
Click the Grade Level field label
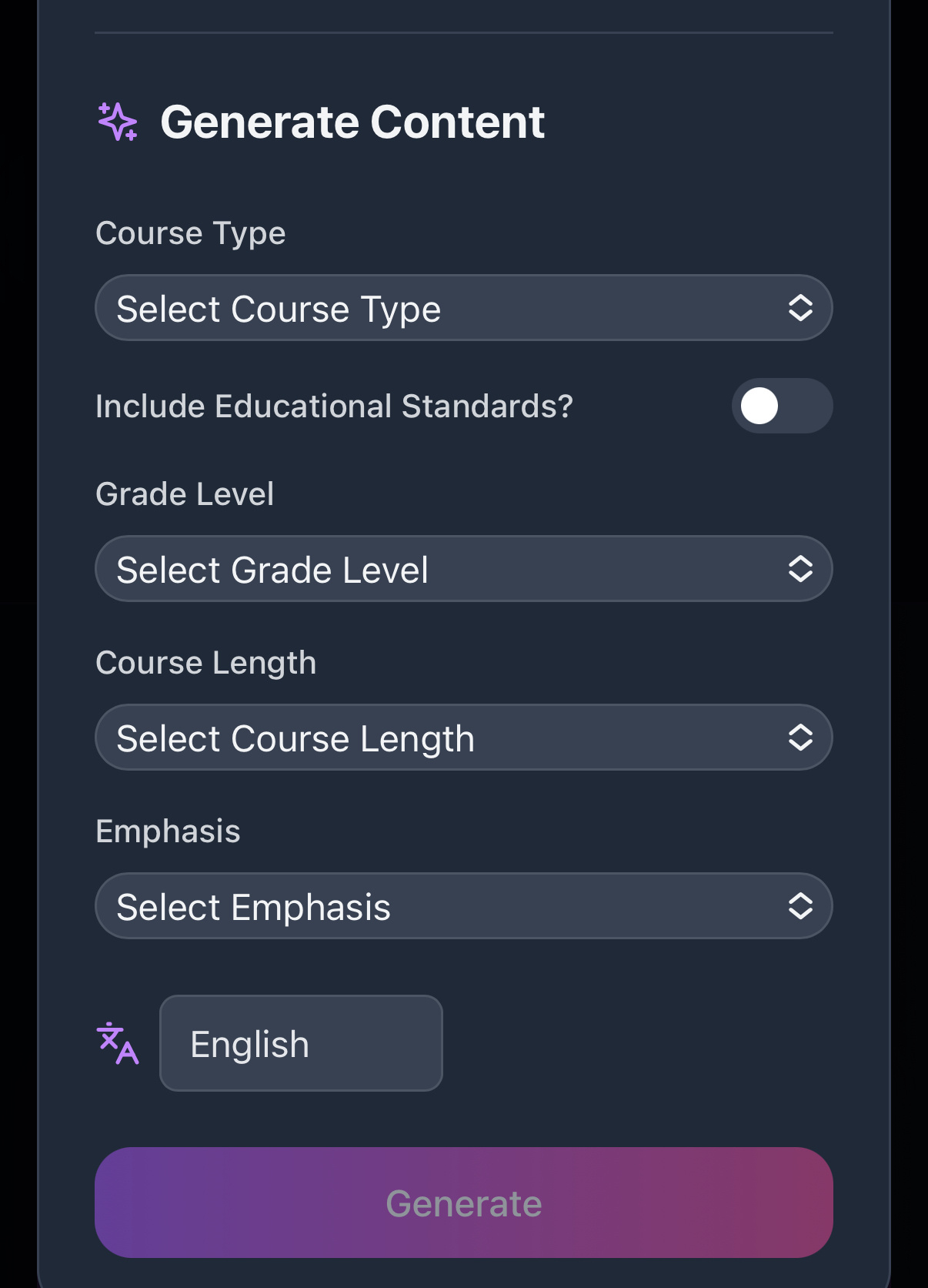(185, 494)
